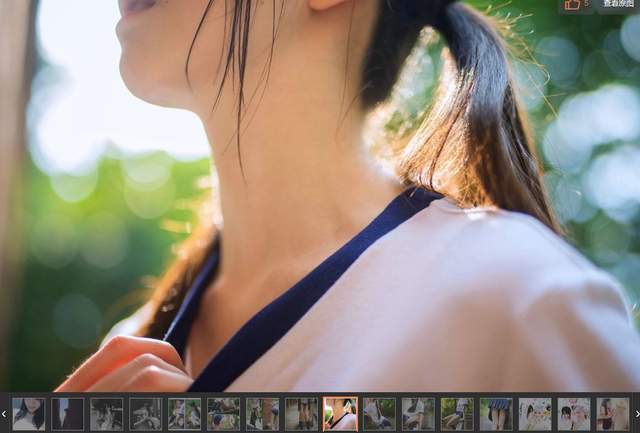Select the fourth thumbnail from the right

click(496, 413)
